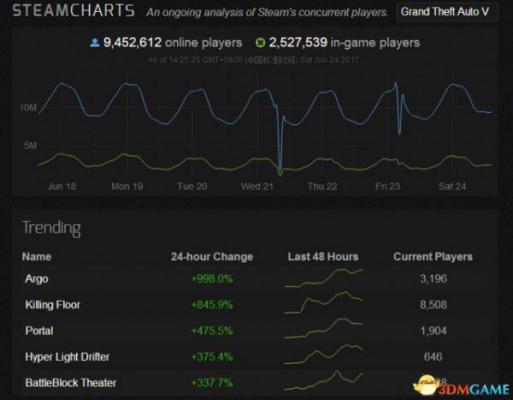Click the green in-game players controller icon
Screen dimensions: 513x400
pos(260,43)
